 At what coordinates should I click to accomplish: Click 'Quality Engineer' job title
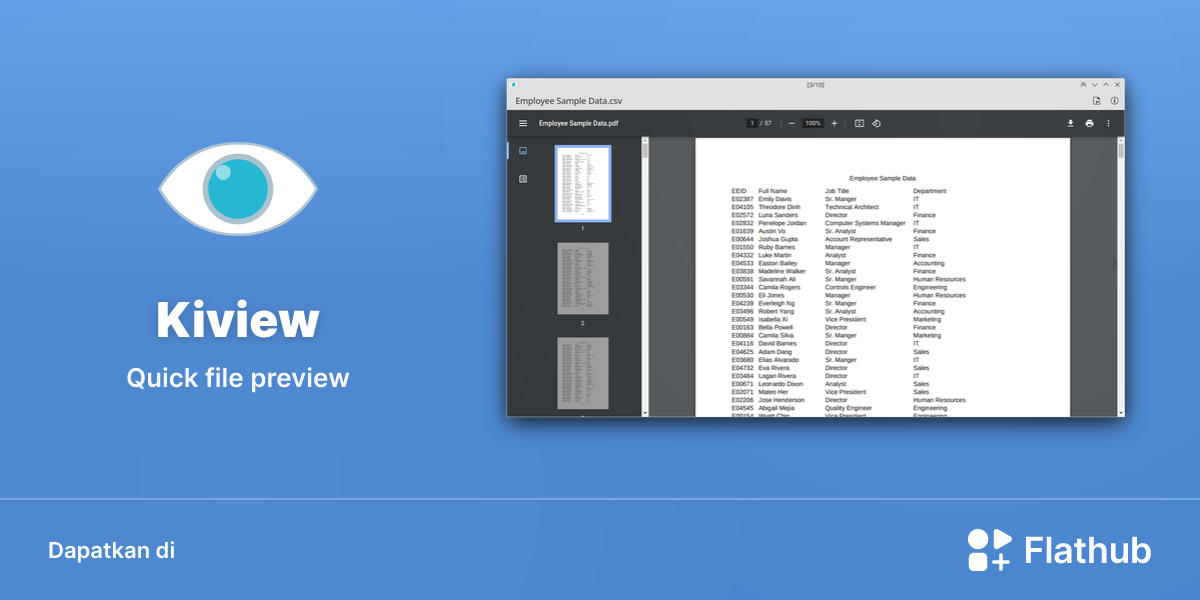tap(848, 408)
